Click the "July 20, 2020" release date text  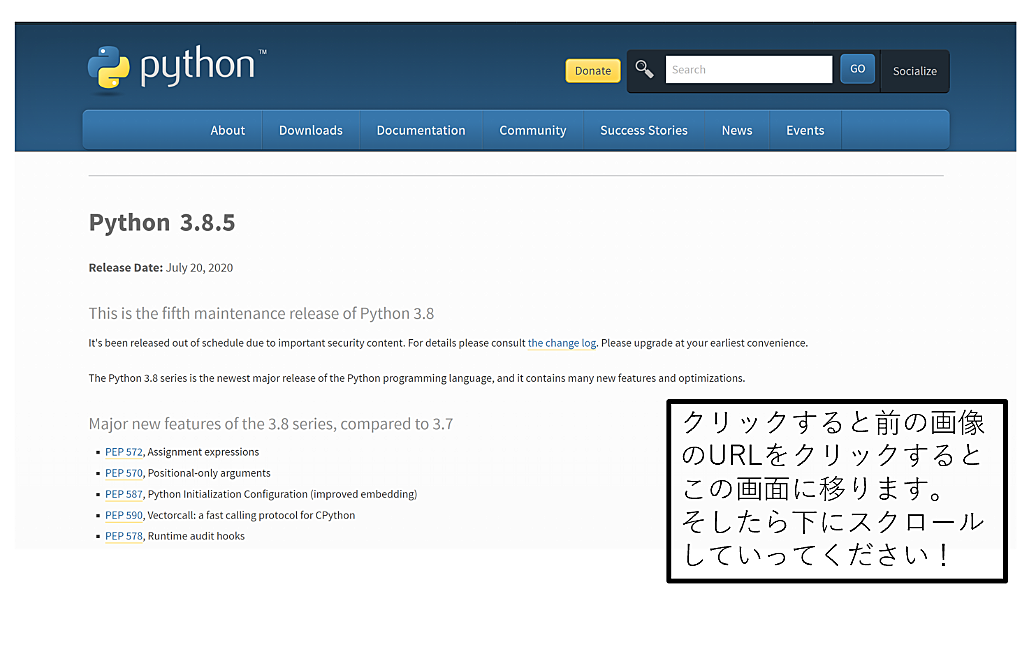(199, 268)
